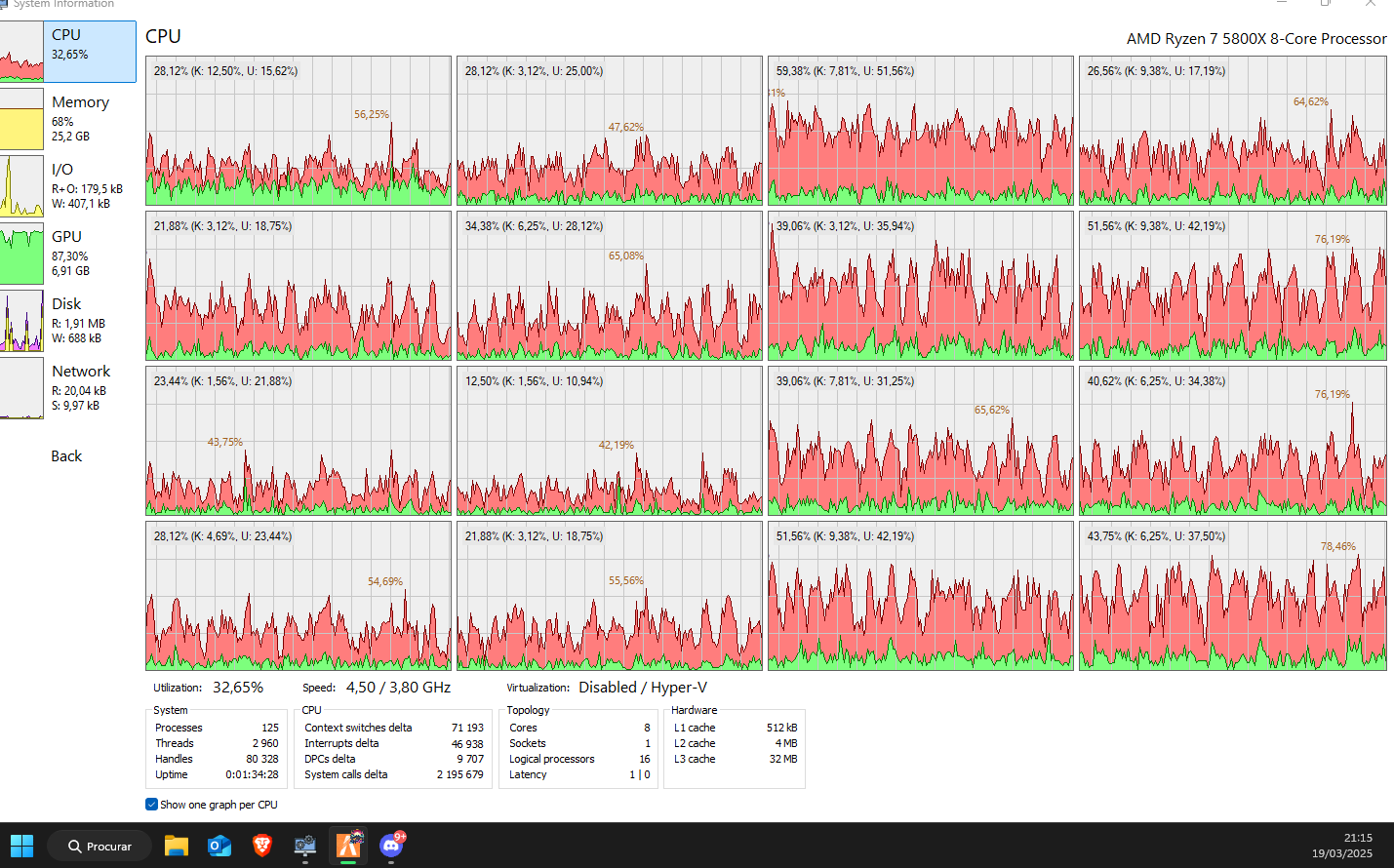Screen dimensions: 1394x868
Task: Click the Cores row in Topology
Action: click(x=579, y=728)
